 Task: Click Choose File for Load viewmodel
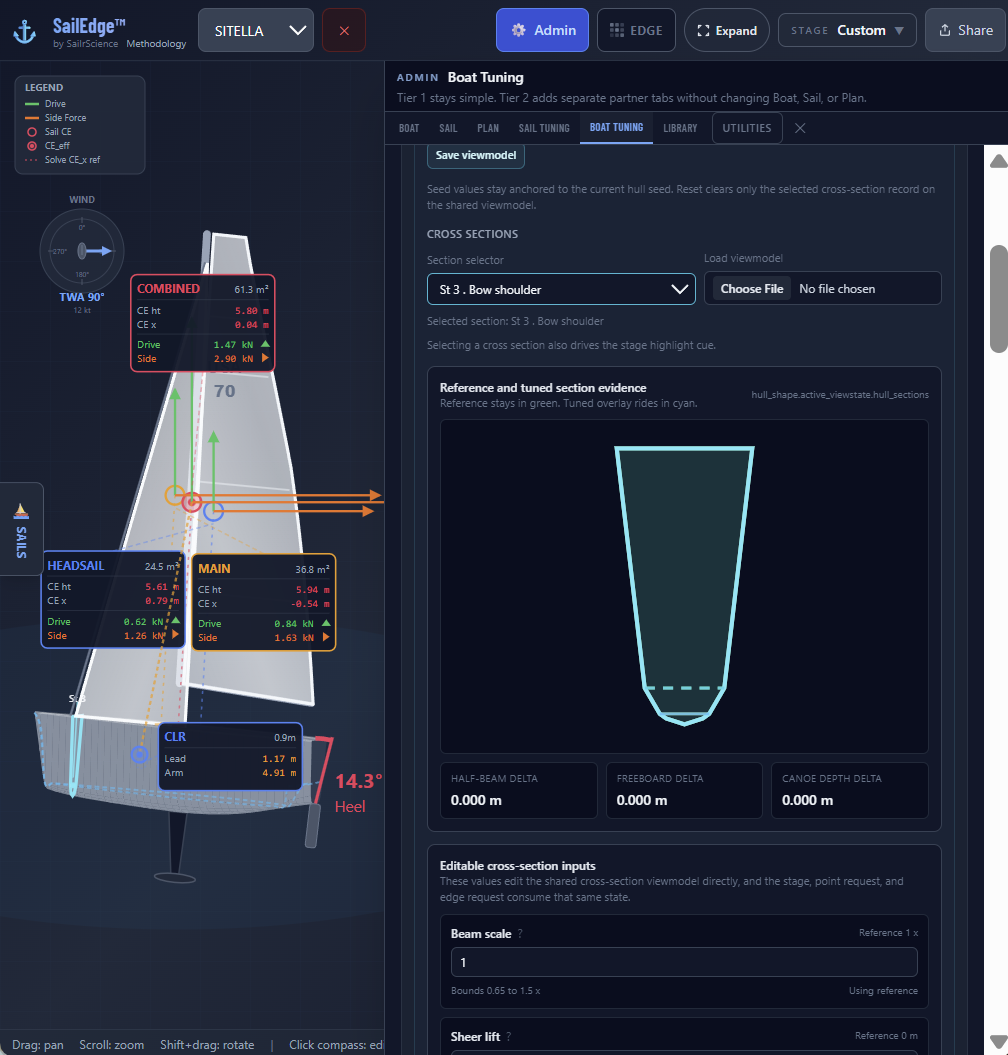752,289
